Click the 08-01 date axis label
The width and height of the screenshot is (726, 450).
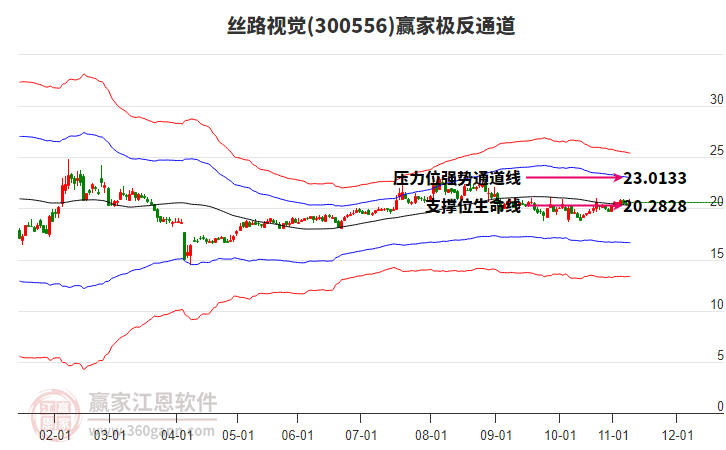[x=431, y=435]
